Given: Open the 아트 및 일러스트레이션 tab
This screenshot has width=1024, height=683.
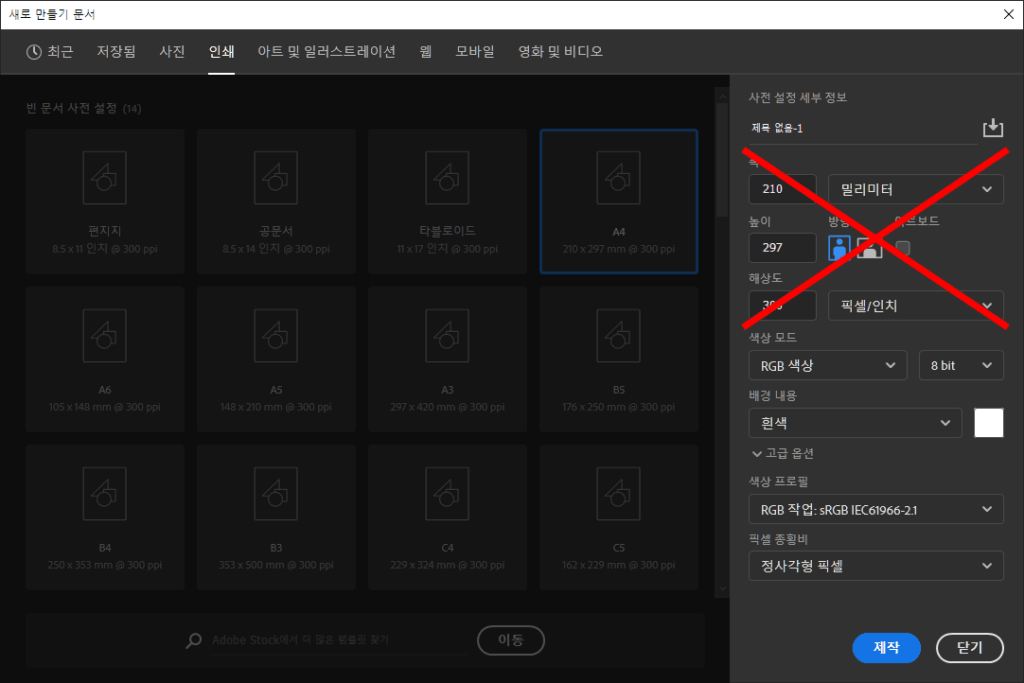Looking at the screenshot, I should (326, 52).
